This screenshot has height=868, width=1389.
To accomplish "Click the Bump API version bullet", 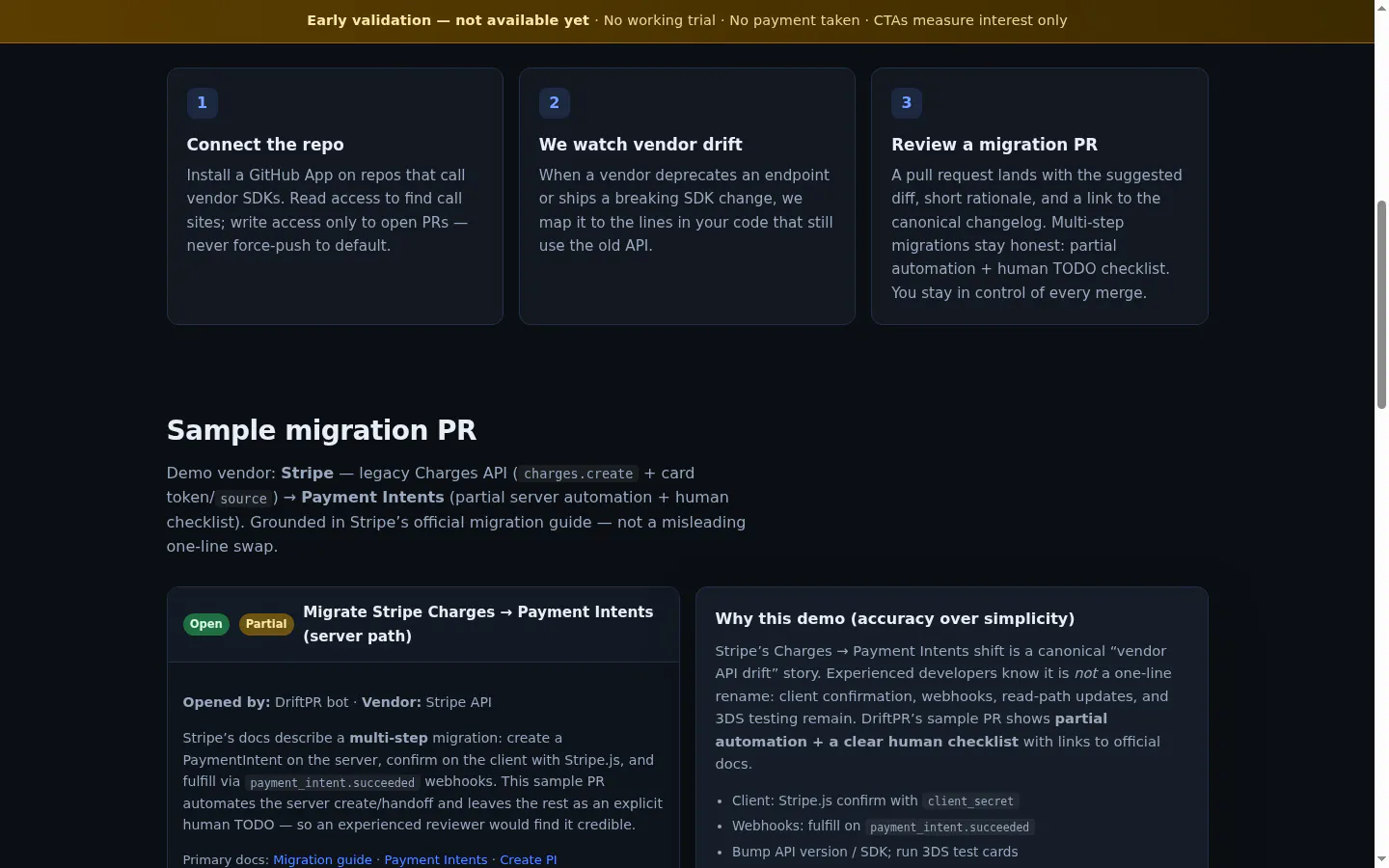I will pyautogui.click(x=875, y=852).
